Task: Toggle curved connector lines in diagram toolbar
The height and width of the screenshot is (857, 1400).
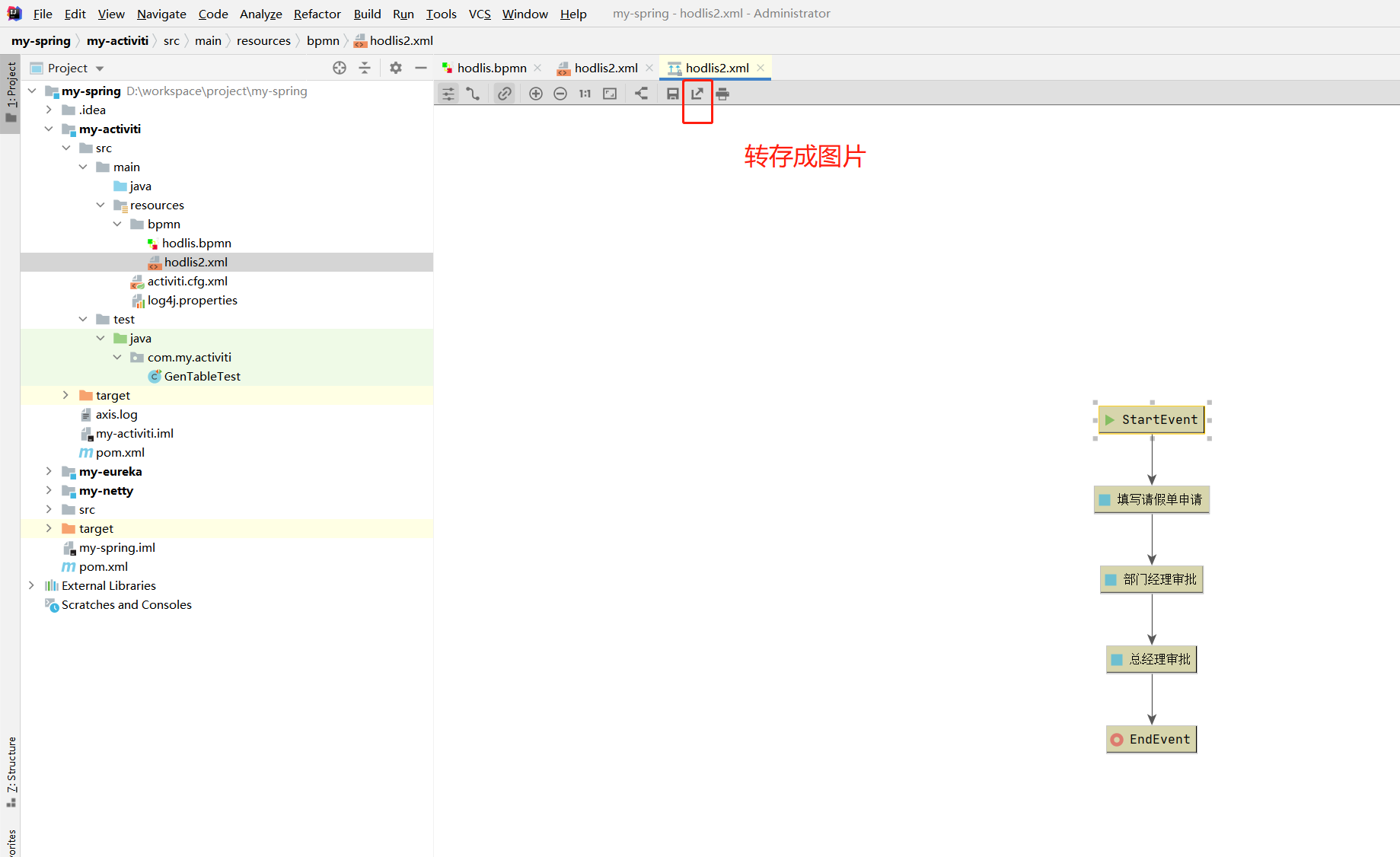Action: (x=474, y=93)
